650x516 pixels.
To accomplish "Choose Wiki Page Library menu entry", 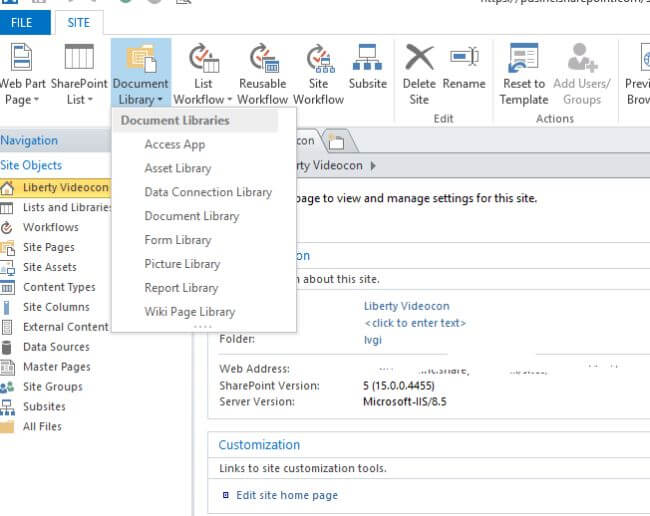I will point(190,312).
